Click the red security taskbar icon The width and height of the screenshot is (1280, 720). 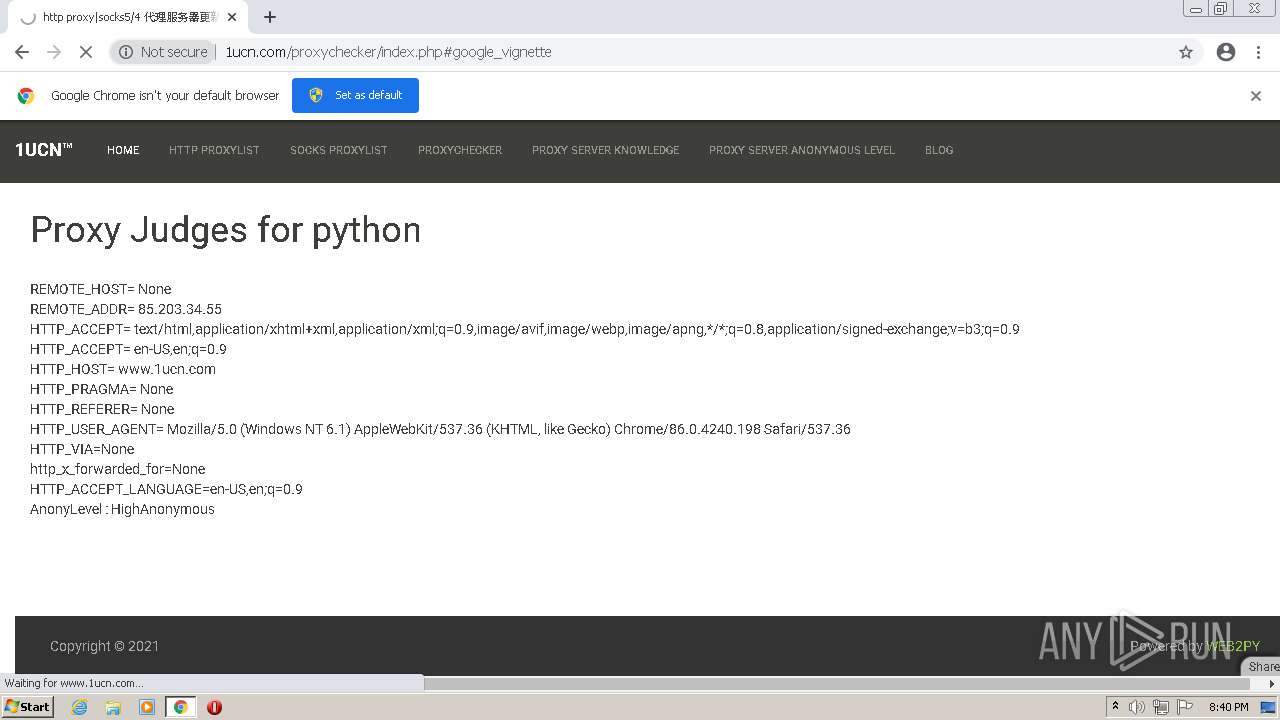click(x=214, y=707)
